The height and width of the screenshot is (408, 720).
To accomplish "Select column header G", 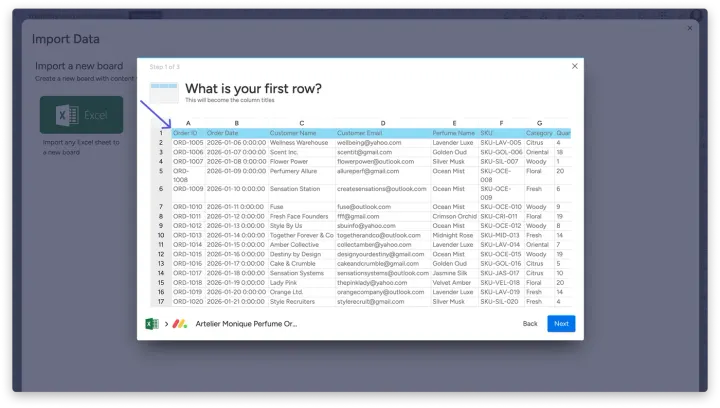I will click(x=540, y=123).
